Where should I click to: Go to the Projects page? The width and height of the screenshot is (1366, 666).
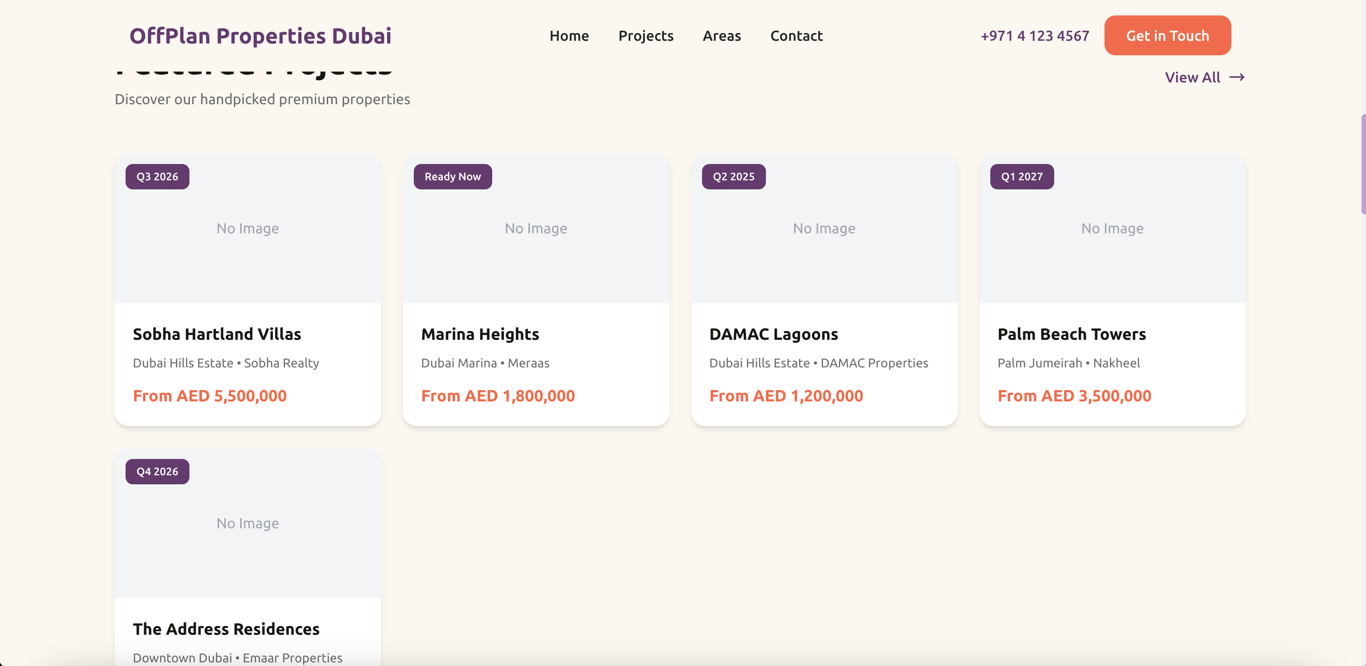(x=646, y=36)
